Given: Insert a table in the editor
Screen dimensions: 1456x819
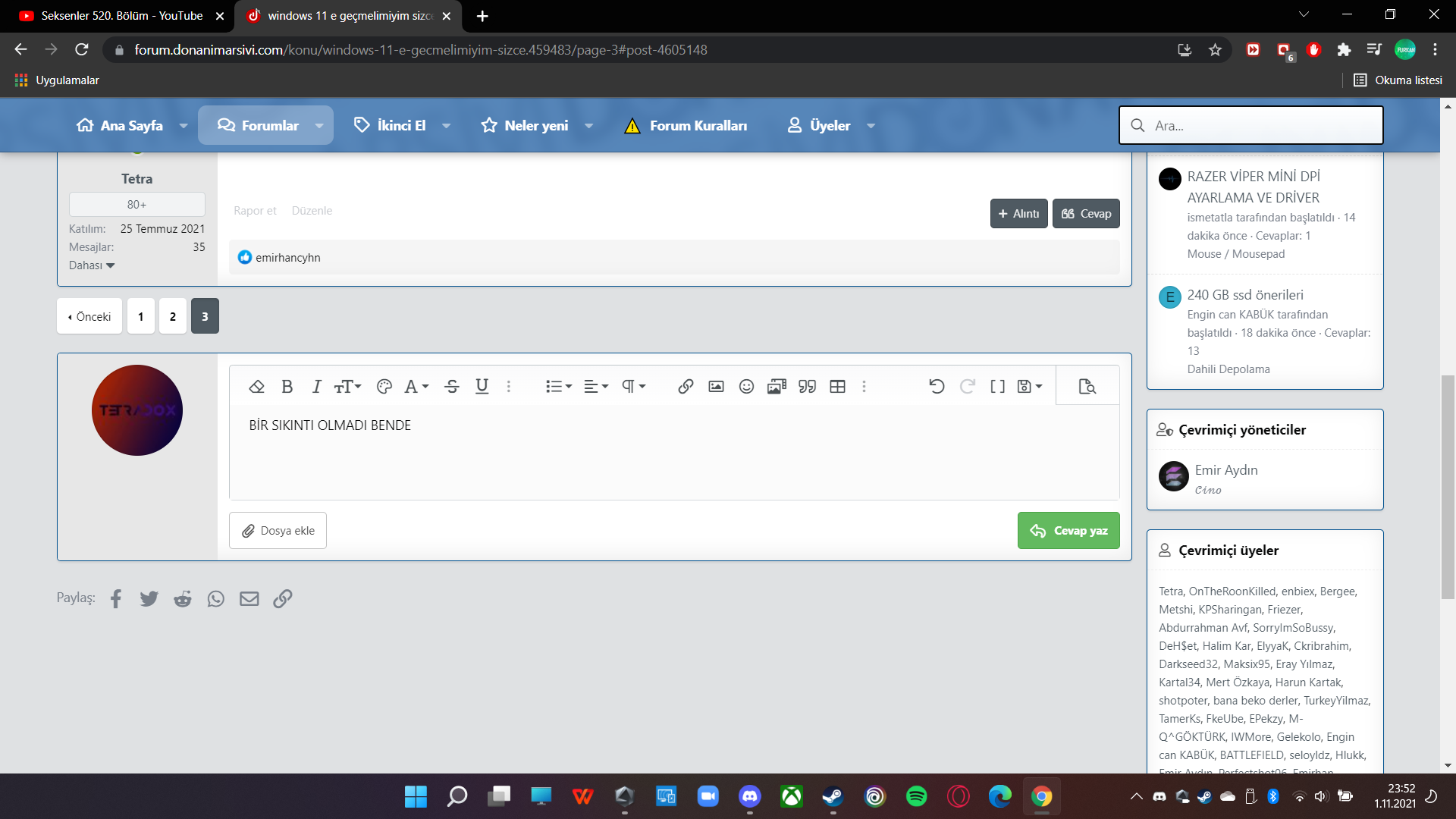Looking at the screenshot, I should pos(837,387).
